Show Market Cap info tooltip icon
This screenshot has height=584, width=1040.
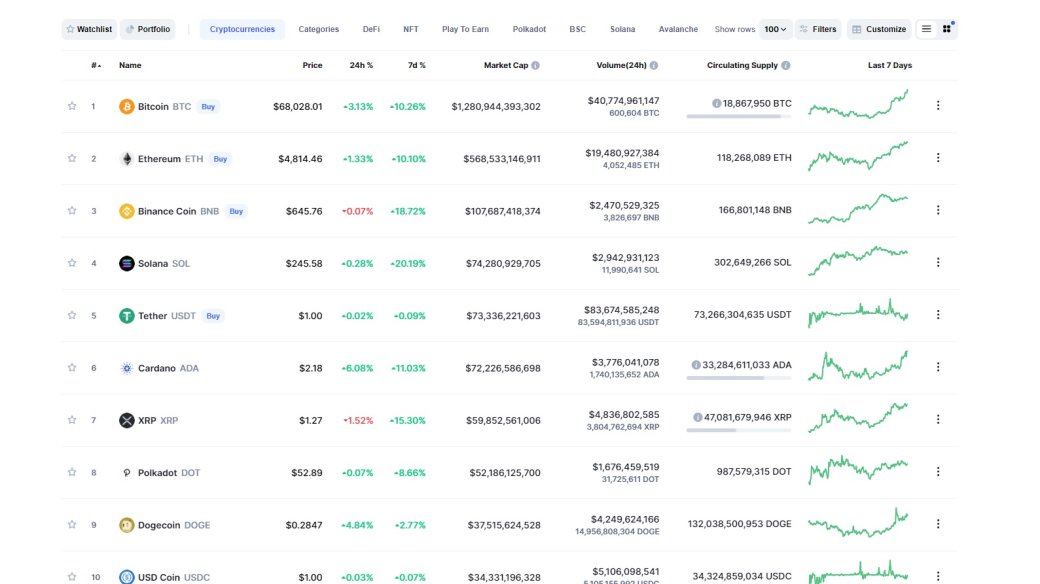click(535, 65)
